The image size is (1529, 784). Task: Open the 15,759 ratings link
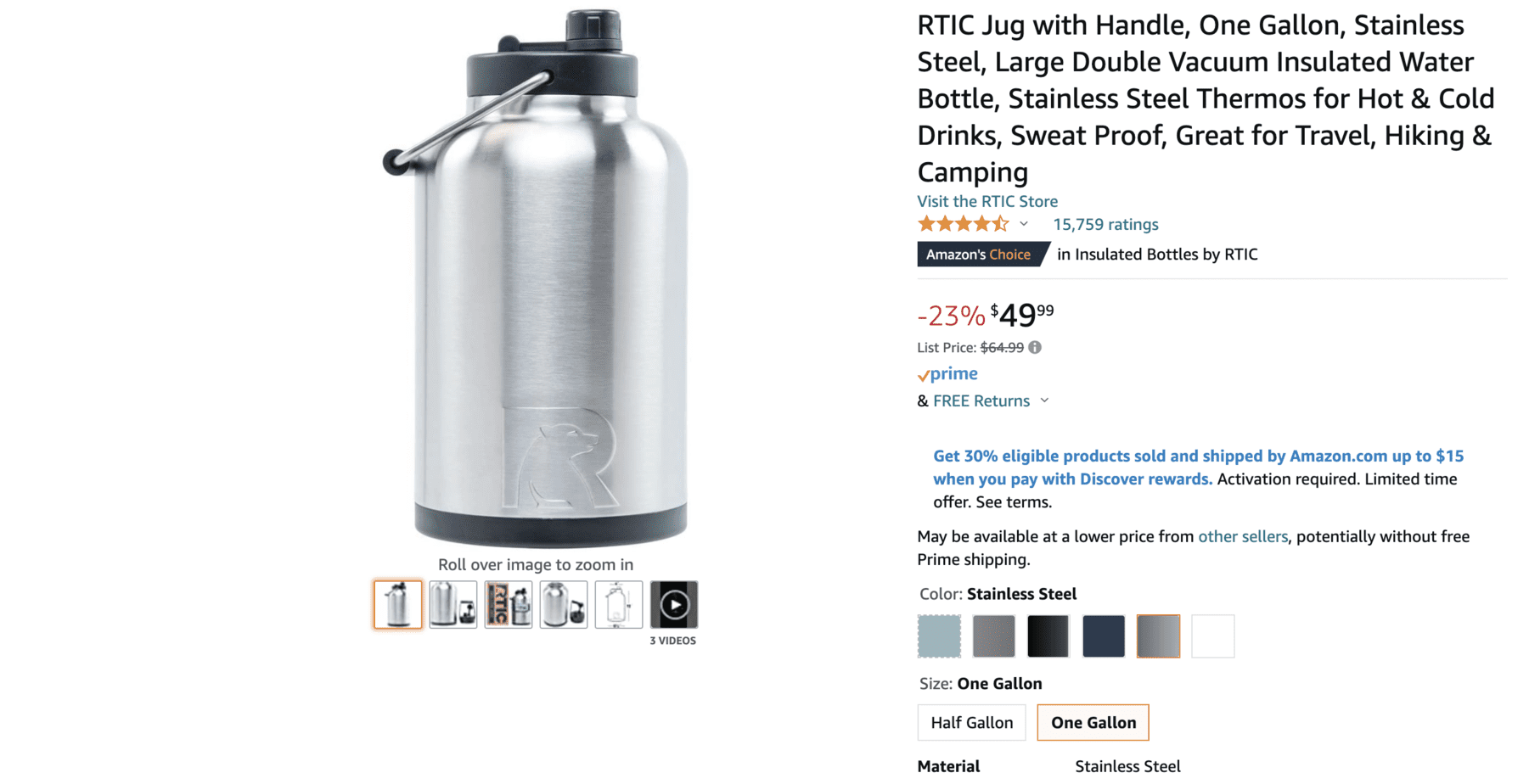1105,224
